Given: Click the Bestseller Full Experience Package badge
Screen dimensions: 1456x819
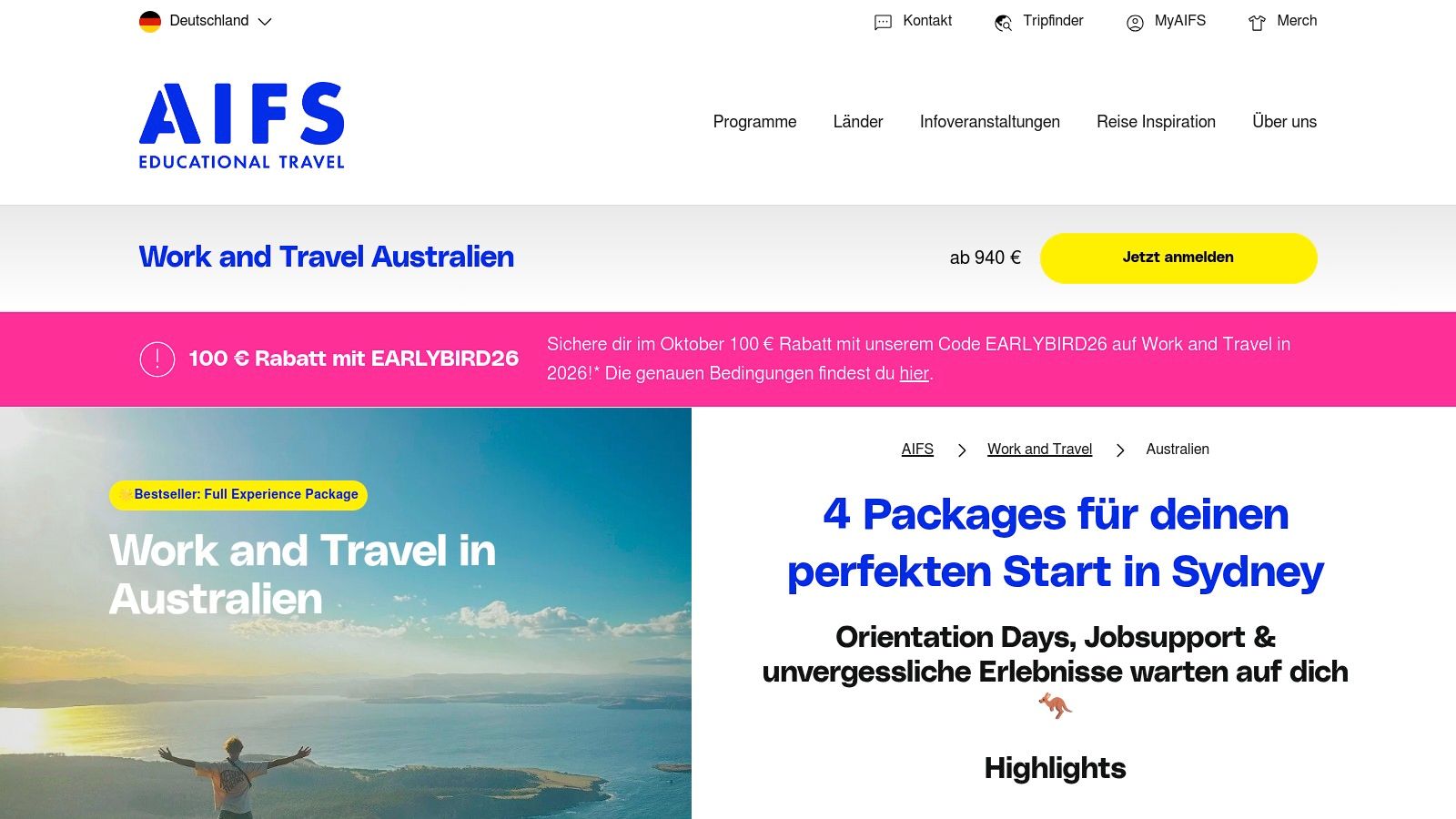Looking at the screenshot, I should coord(238,495).
